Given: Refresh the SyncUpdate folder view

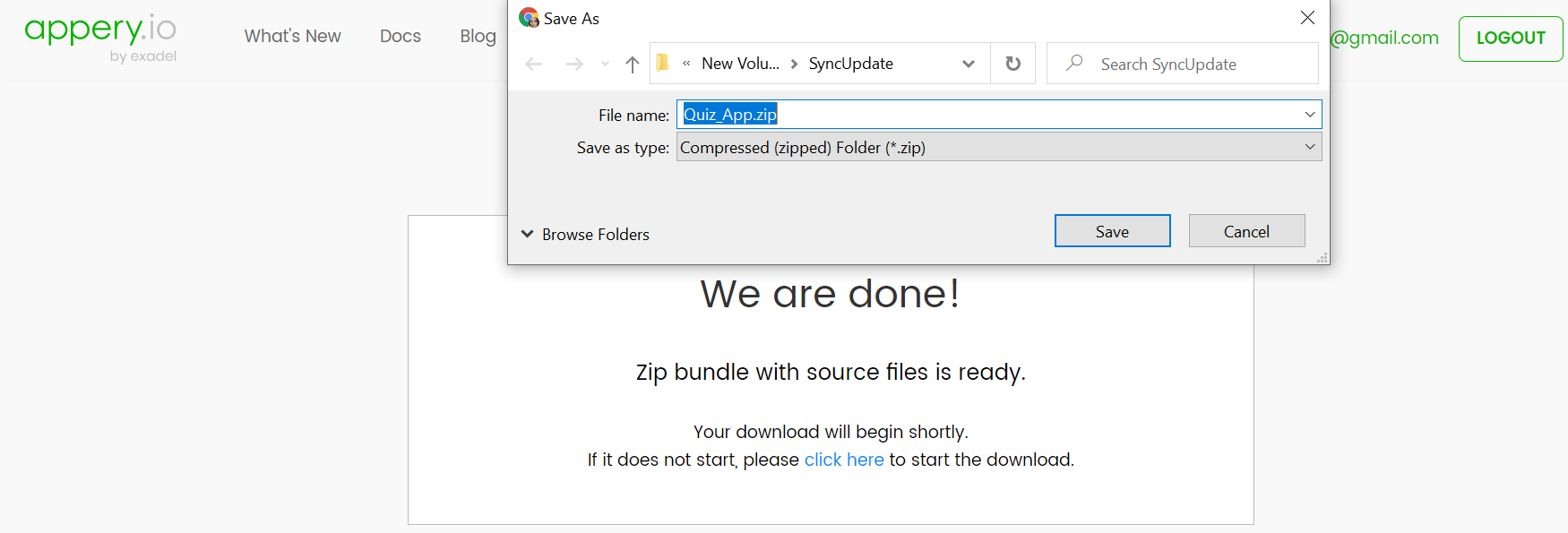Looking at the screenshot, I should point(1012,64).
